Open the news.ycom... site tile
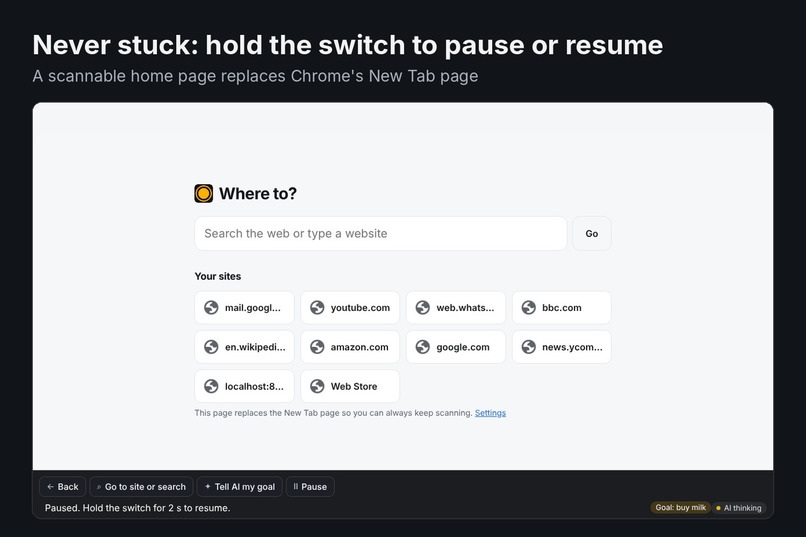The height and width of the screenshot is (537, 806). (562, 347)
